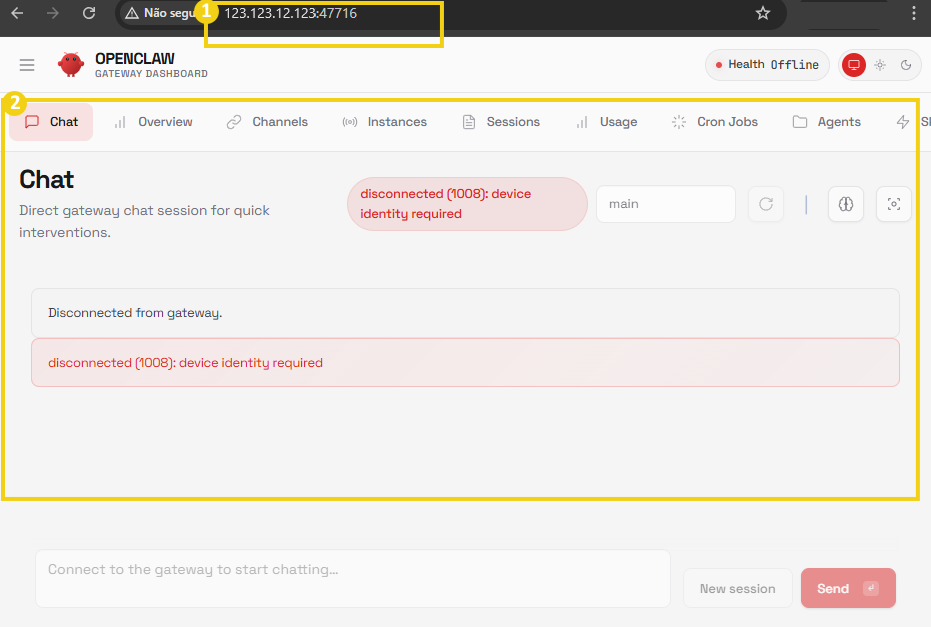Select the red monitor theme toggle
Image resolution: width=931 pixels, height=627 pixels.
pos(853,64)
